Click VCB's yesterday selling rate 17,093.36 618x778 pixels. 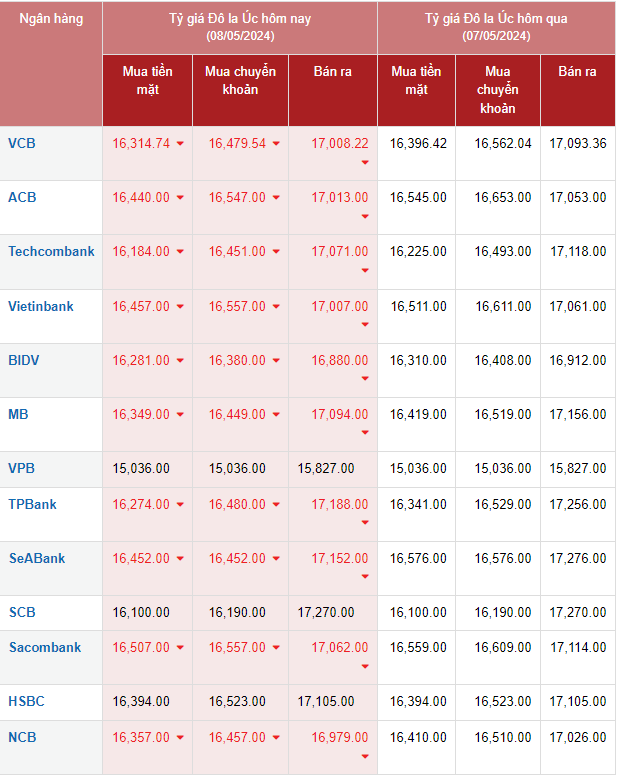pos(577,143)
